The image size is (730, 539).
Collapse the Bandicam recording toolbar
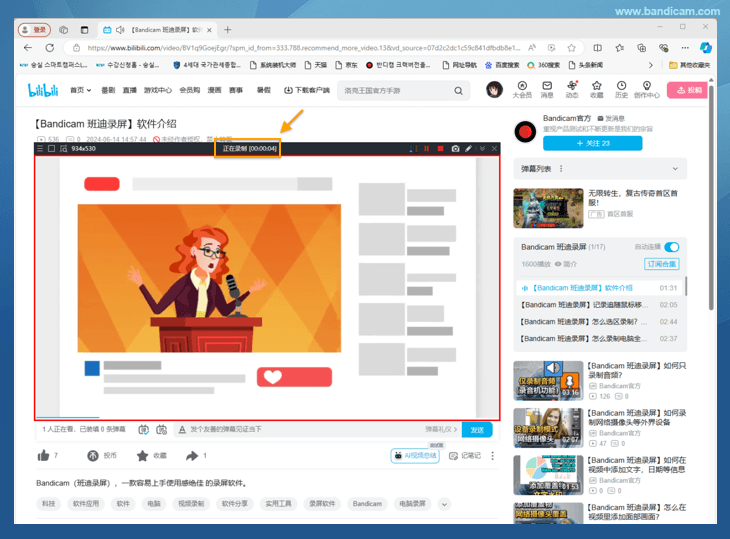482,149
